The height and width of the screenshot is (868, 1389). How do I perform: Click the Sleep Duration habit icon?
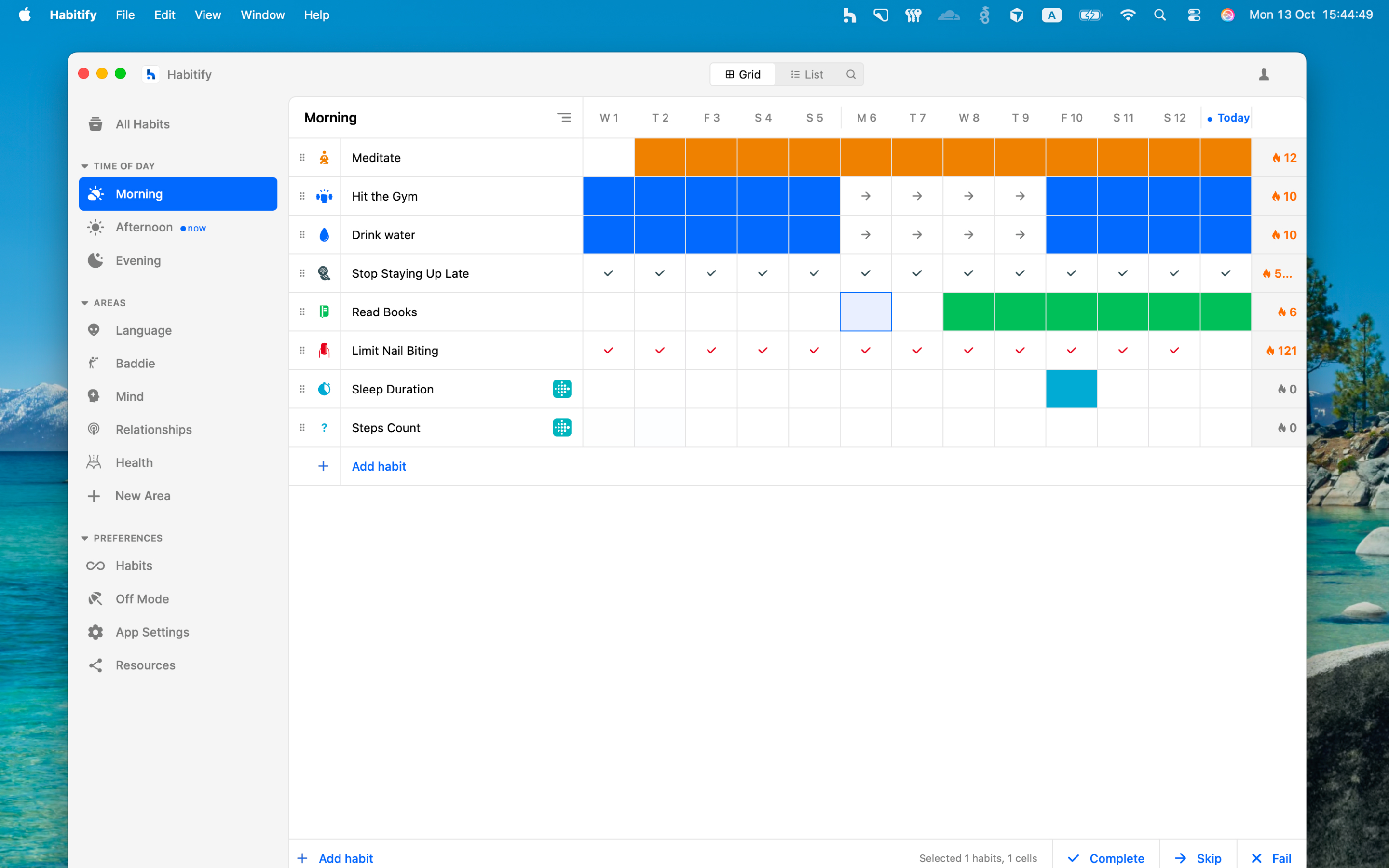pyautogui.click(x=324, y=389)
